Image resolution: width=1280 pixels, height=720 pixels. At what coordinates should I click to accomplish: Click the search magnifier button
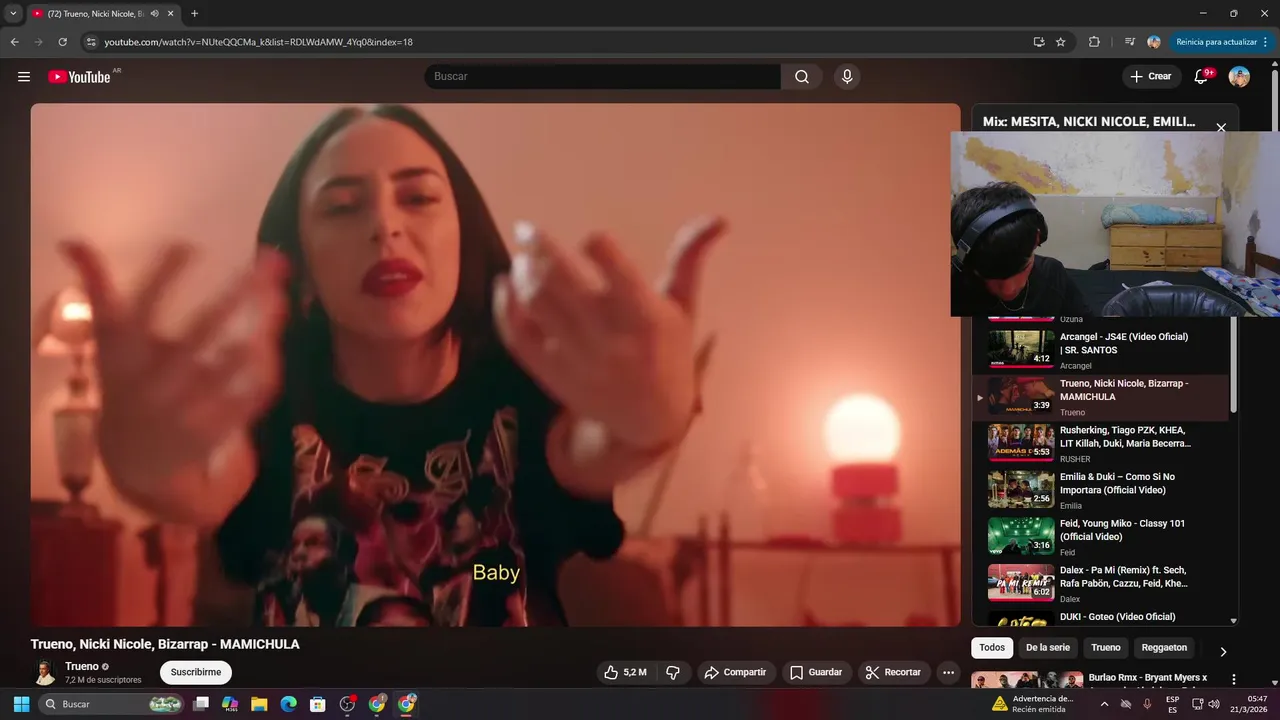pyautogui.click(x=802, y=77)
